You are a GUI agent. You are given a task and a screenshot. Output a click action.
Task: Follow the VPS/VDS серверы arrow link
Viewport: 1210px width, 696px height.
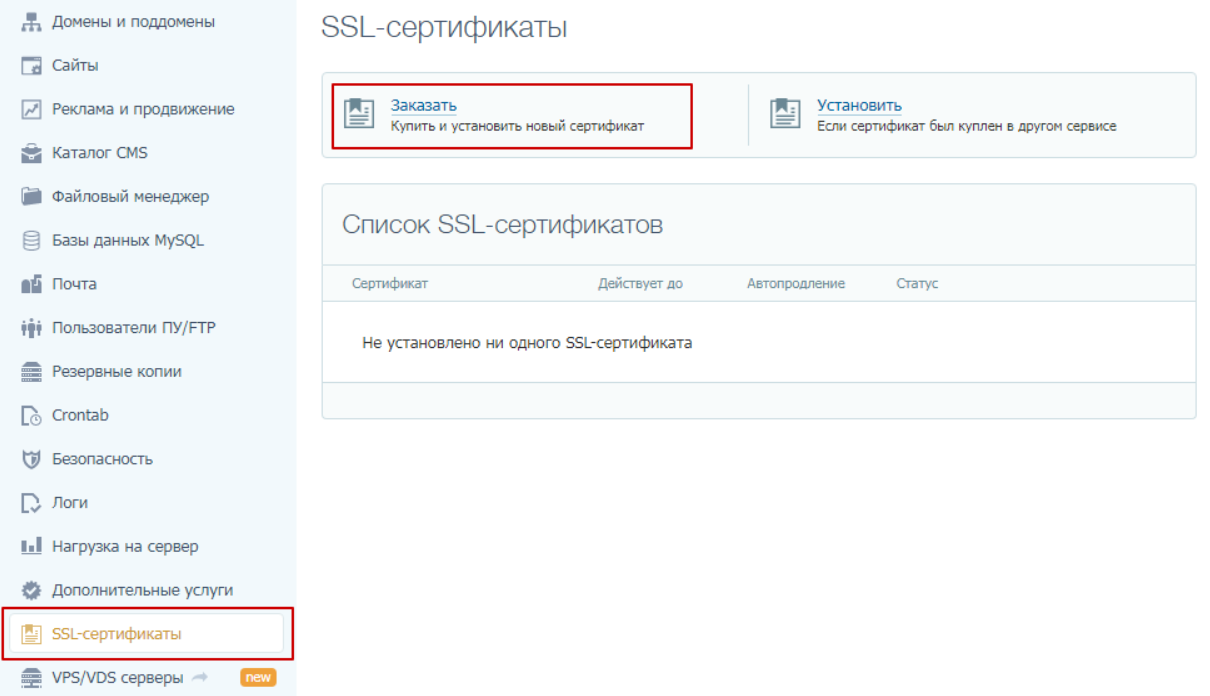tap(197, 677)
